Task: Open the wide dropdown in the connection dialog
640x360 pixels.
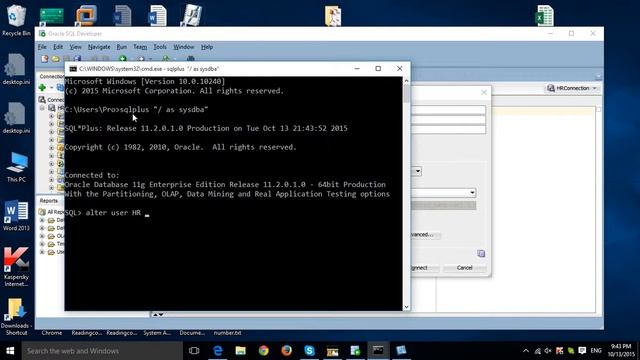Action: 443,193
